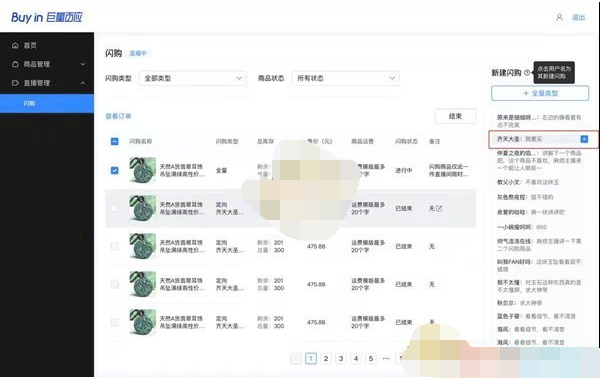
Task: Click username 齐天大圣 in comments
Action: (x=509, y=139)
